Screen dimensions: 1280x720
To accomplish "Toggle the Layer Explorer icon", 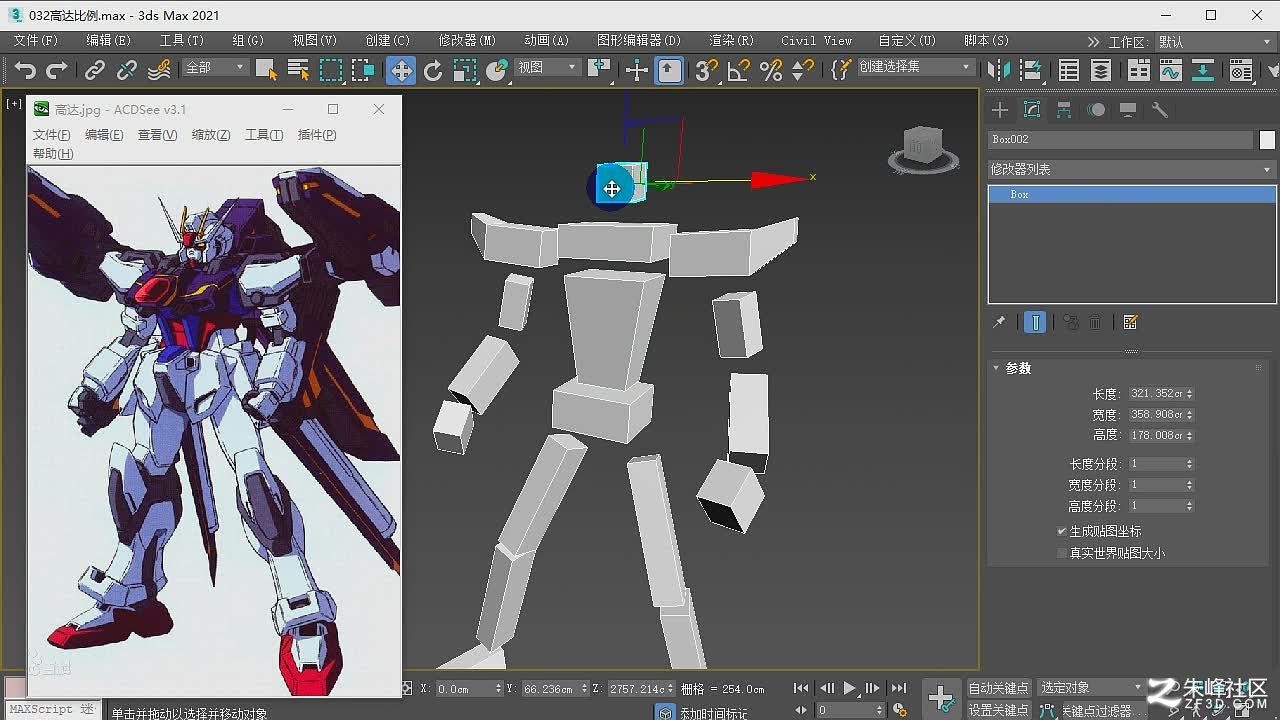I will 1101,70.
